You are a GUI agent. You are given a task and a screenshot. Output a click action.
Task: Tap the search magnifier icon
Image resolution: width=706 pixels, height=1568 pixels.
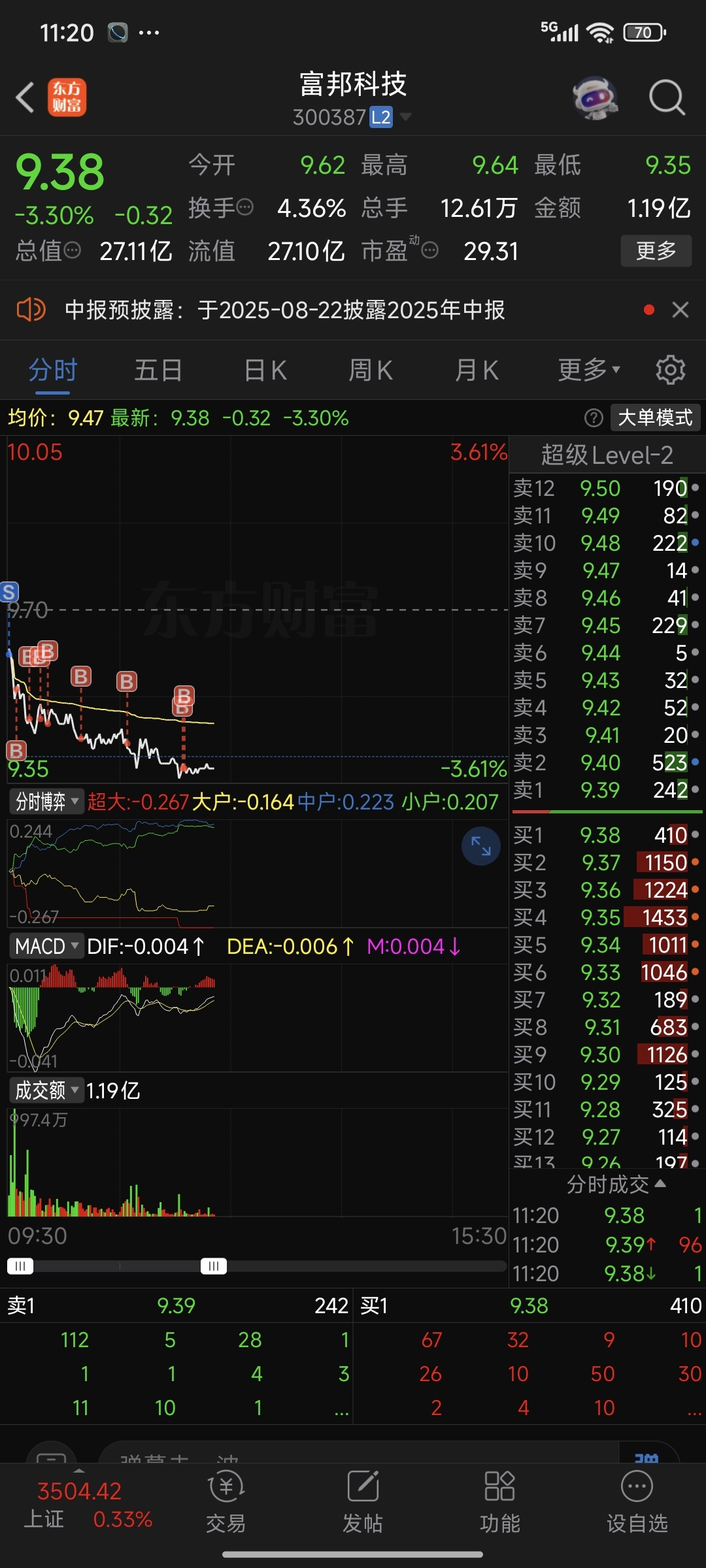666,98
